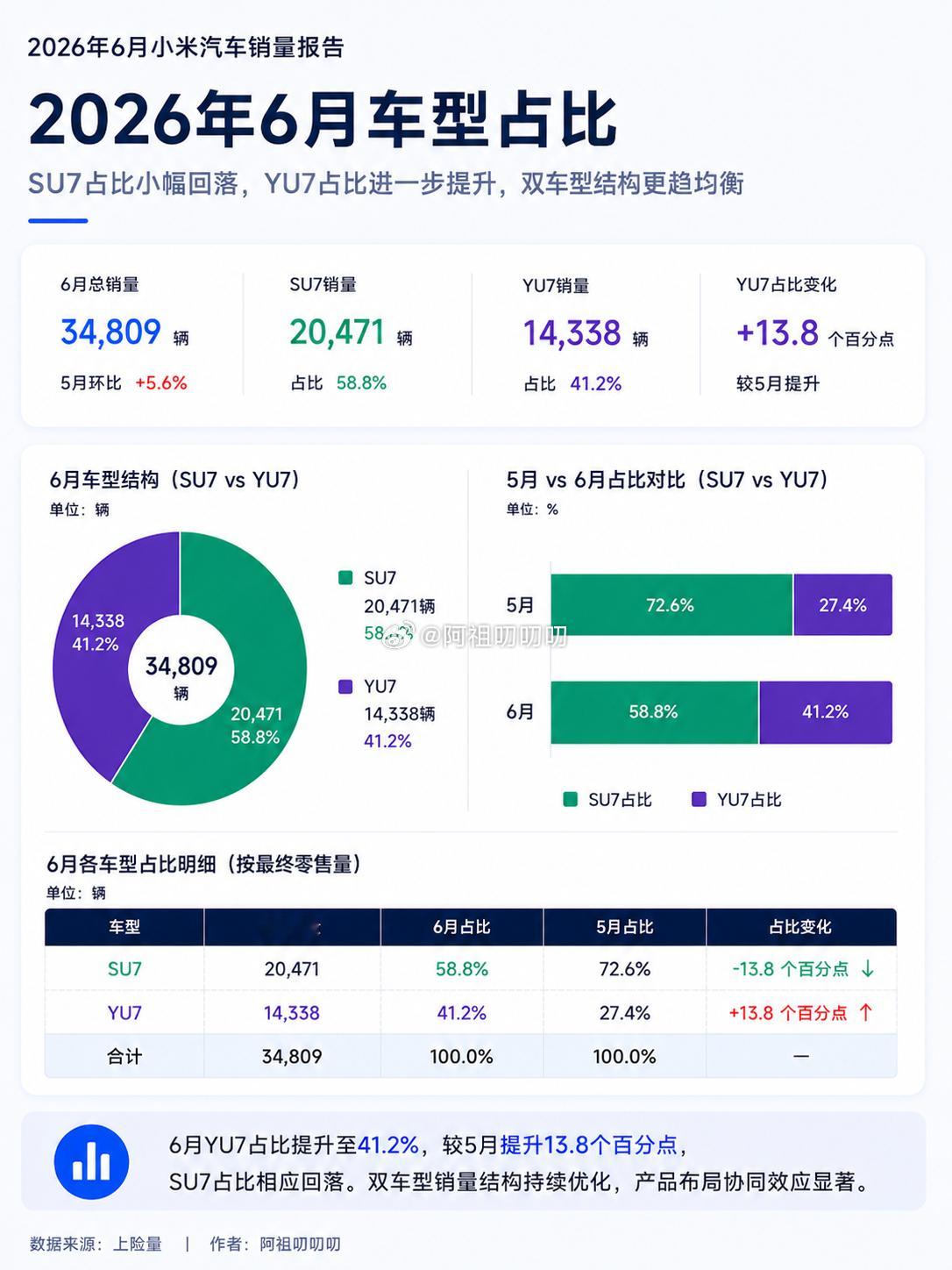The width and height of the screenshot is (952, 1270).
Task: Click the purple YU7占比 legend marker under bars
Action: (x=699, y=799)
